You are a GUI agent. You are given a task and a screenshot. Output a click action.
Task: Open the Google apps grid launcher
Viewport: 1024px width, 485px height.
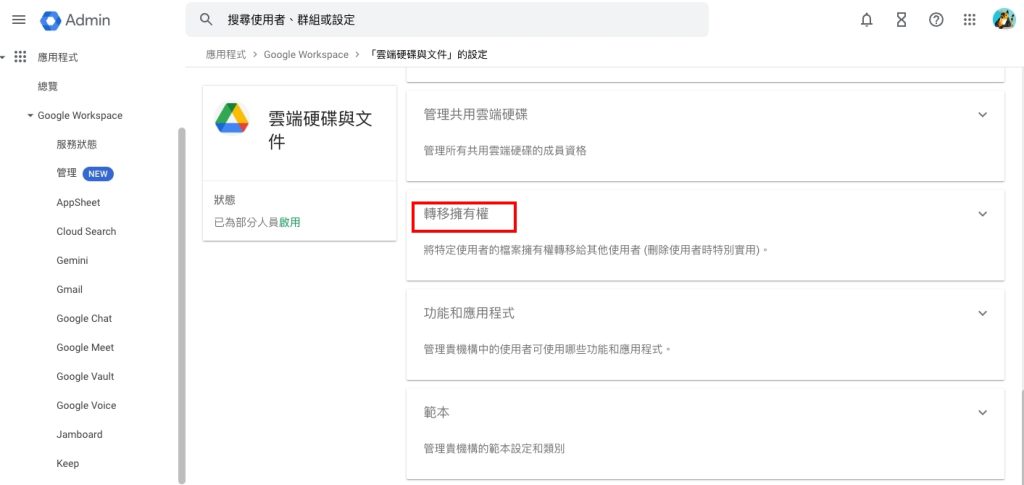[x=969, y=20]
